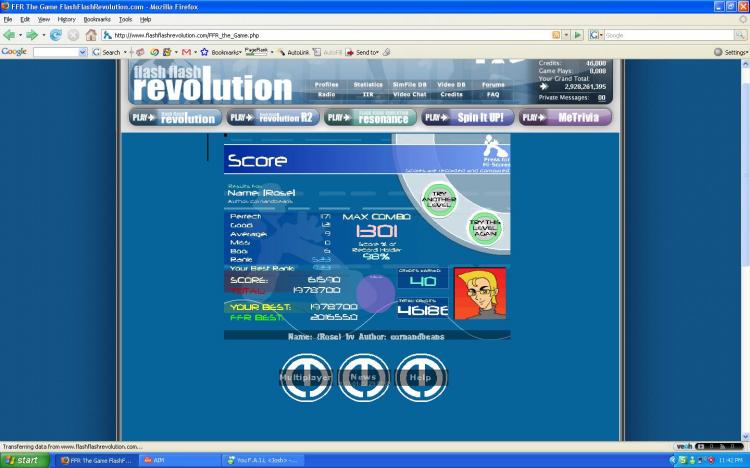
Task: Expand the Google toolbar search box dropdown
Action: (x=83, y=52)
